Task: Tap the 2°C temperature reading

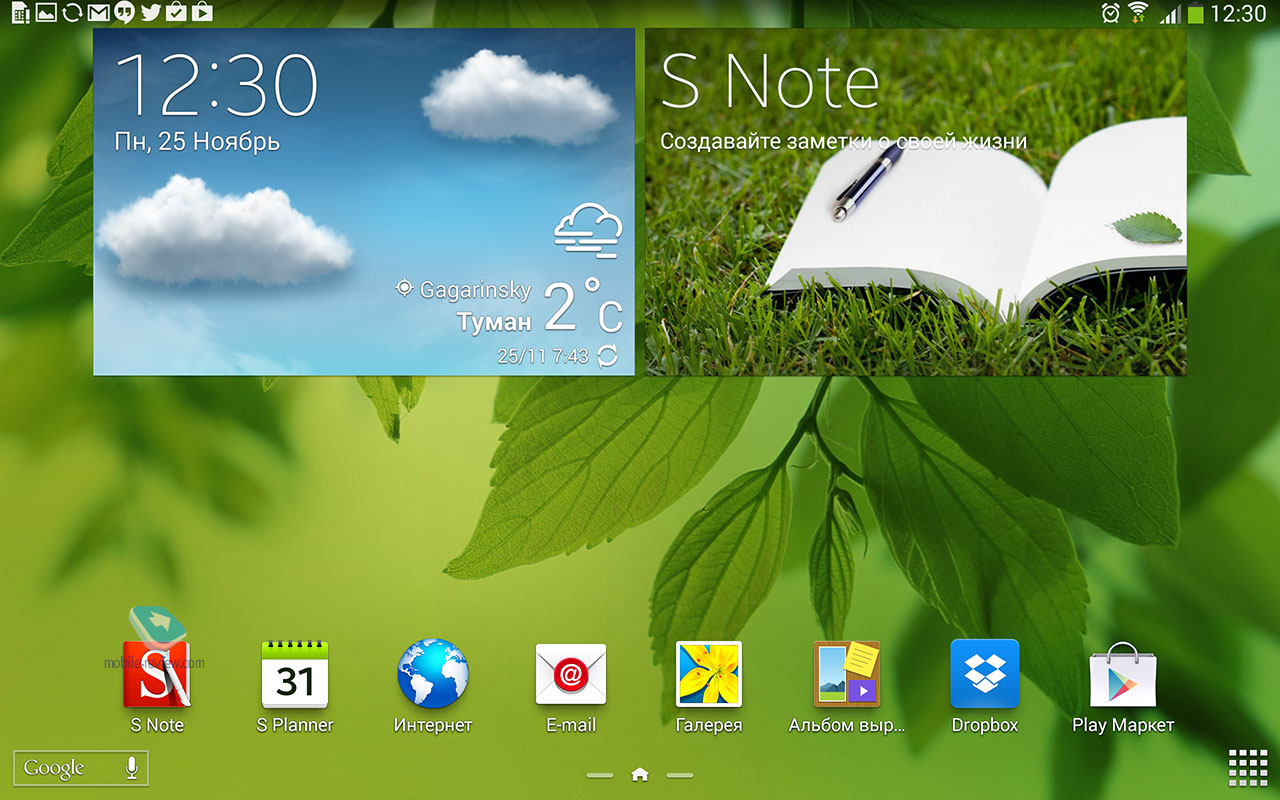Action: click(x=583, y=306)
